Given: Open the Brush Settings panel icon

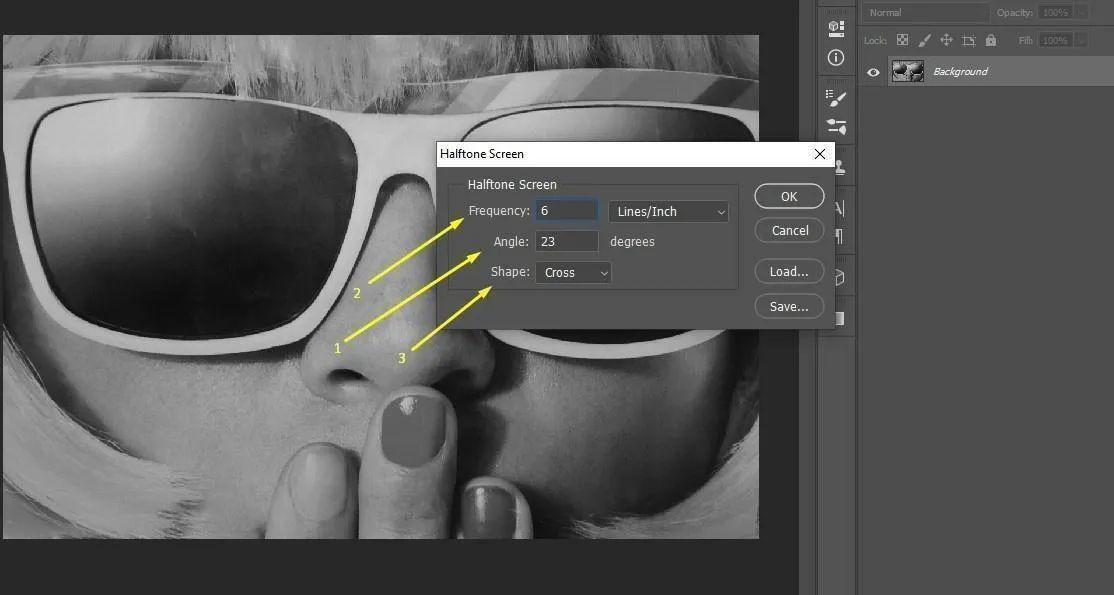Looking at the screenshot, I should [x=837, y=127].
